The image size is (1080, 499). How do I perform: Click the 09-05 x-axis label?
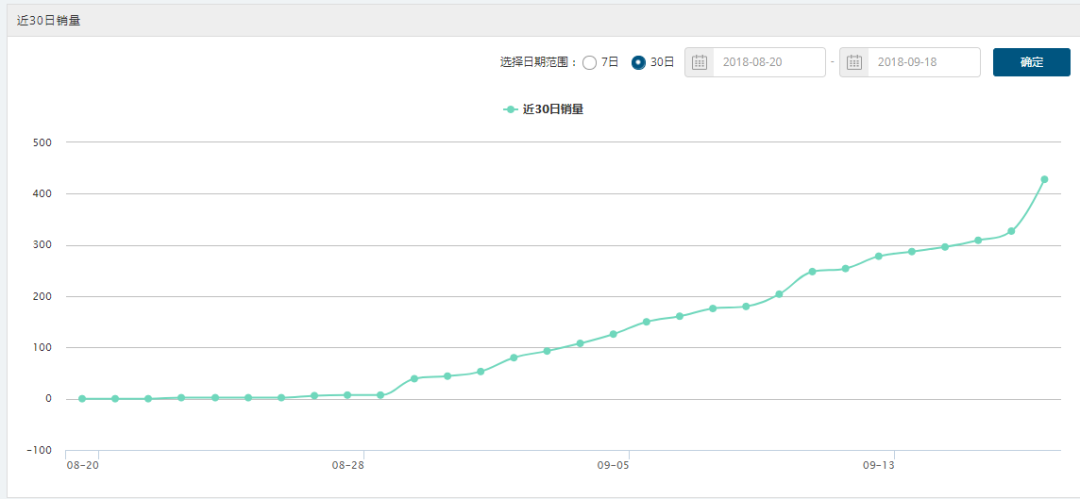pyautogui.click(x=613, y=465)
